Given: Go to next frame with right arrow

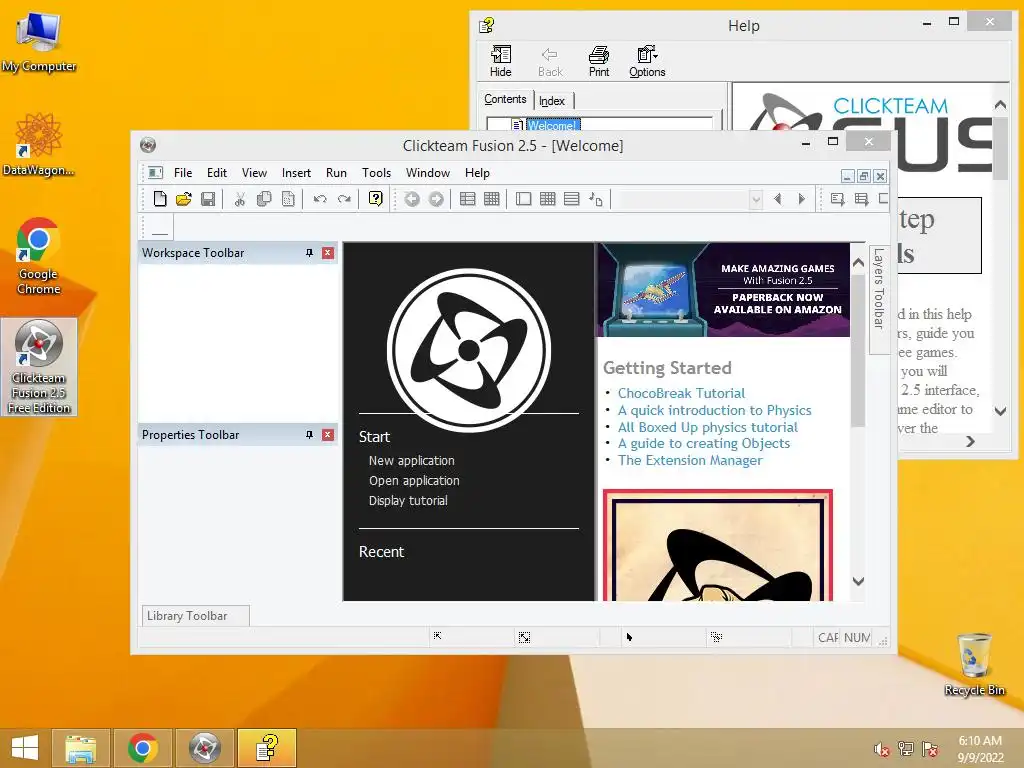Looking at the screenshot, I should tap(801, 199).
